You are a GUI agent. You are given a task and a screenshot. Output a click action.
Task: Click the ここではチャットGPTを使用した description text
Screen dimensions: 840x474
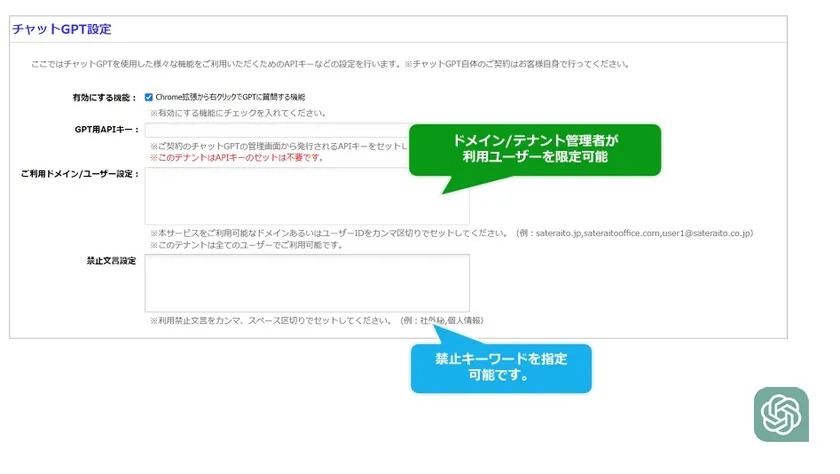(x=330, y=64)
